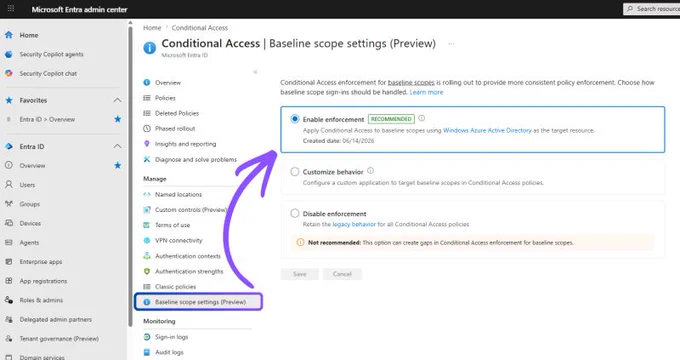This screenshot has width=680, height=360.
Task: Select the Customize behavior radio button
Action: click(x=295, y=172)
